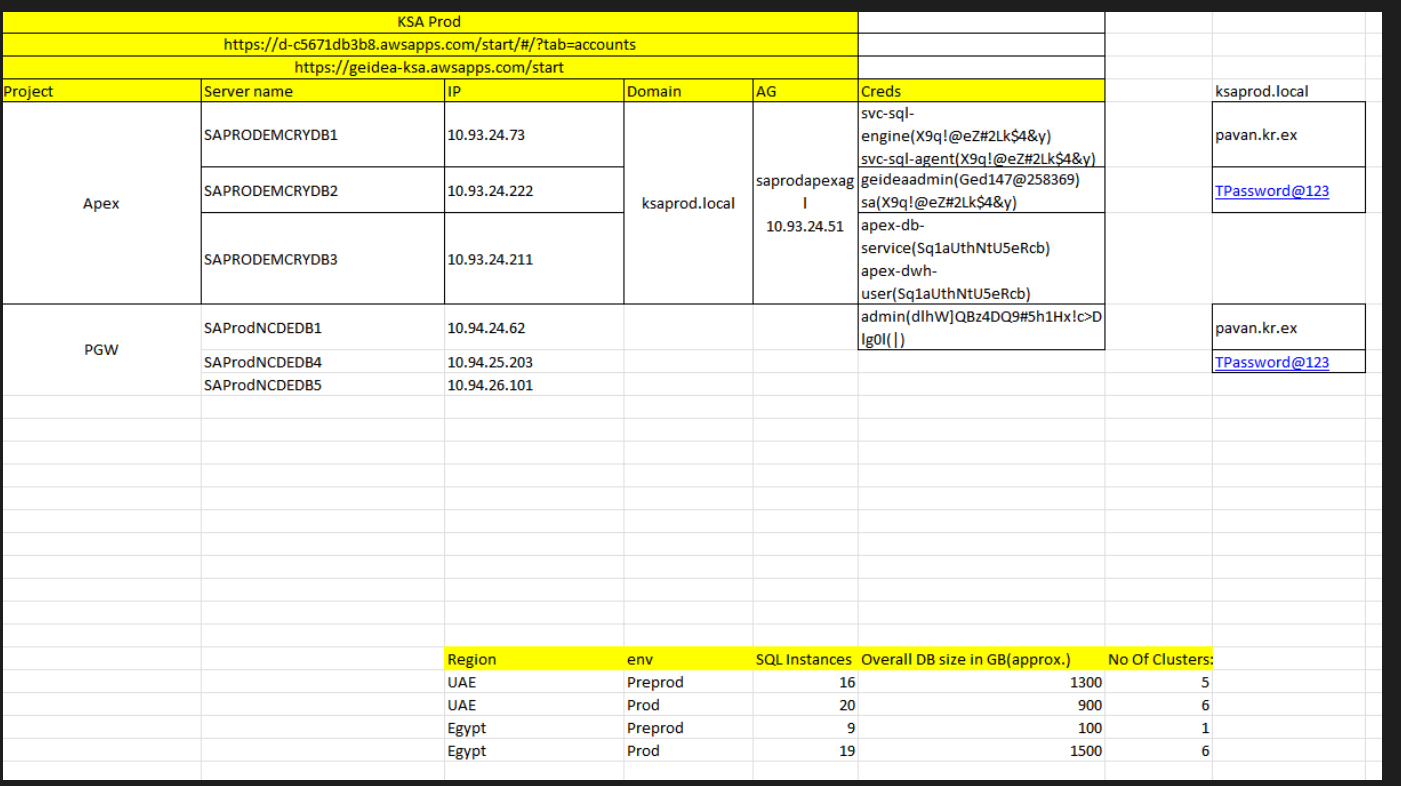Click the AG column header cell
1401x786 pixels.
(804, 91)
